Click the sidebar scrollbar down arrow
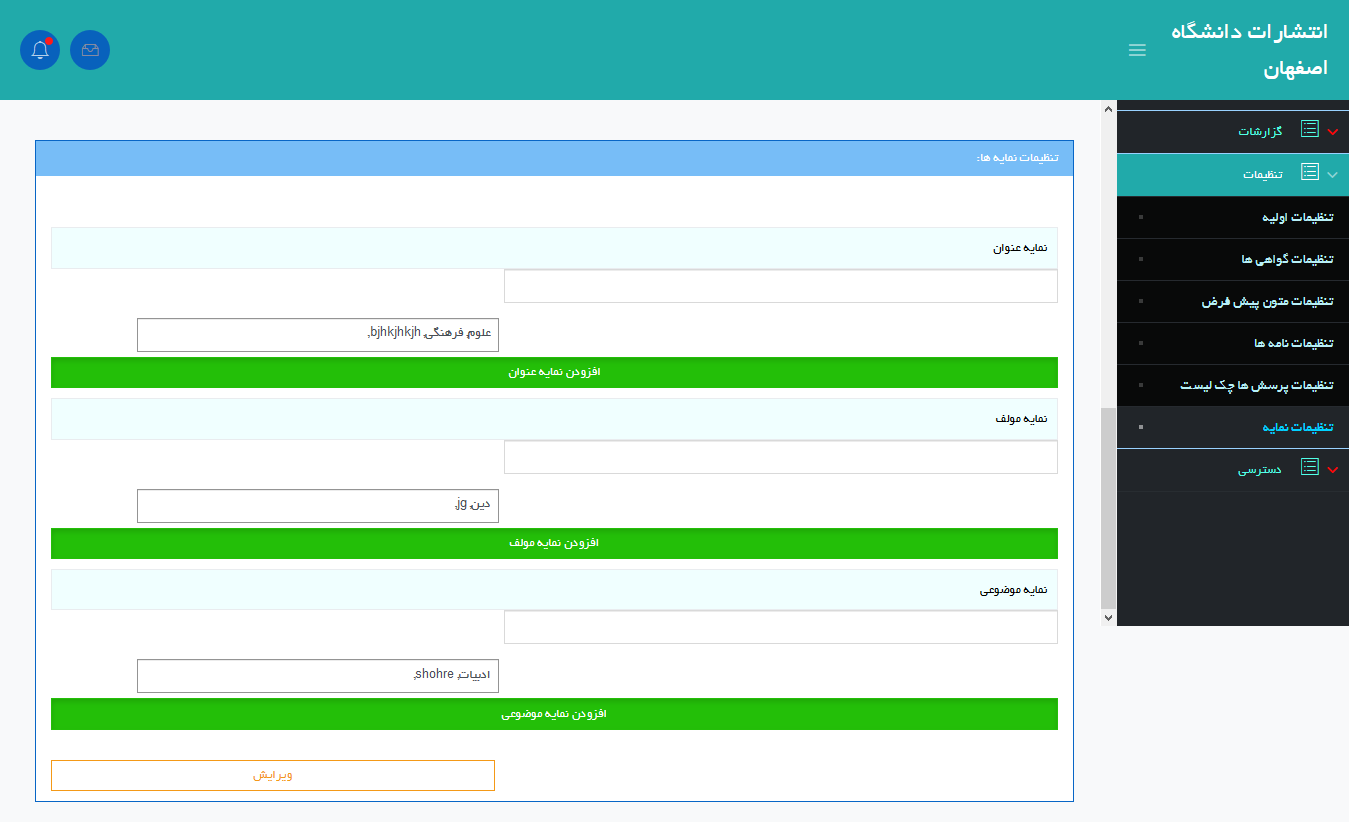 [x=1108, y=618]
